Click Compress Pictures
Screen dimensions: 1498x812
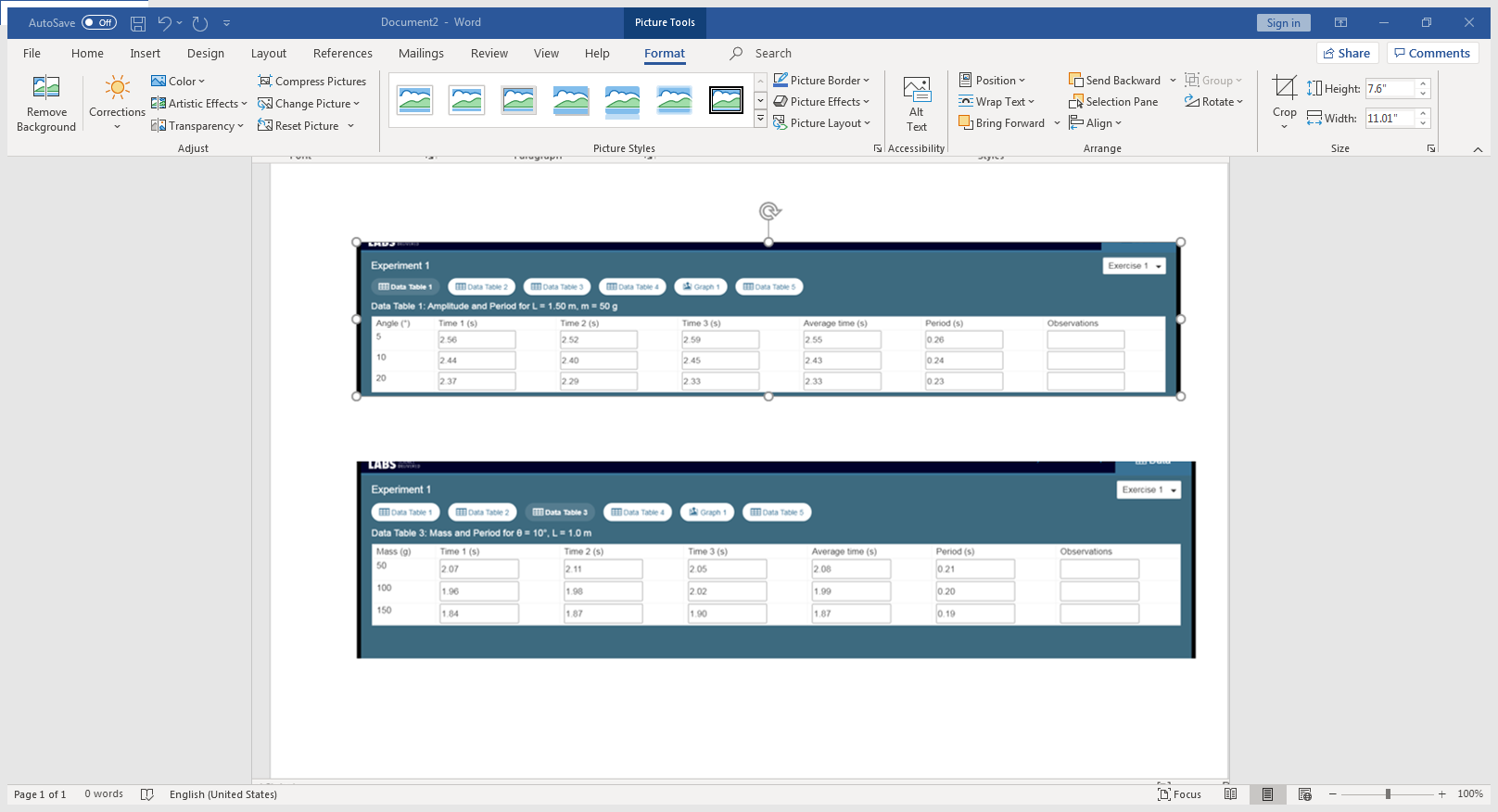[311, 82]
